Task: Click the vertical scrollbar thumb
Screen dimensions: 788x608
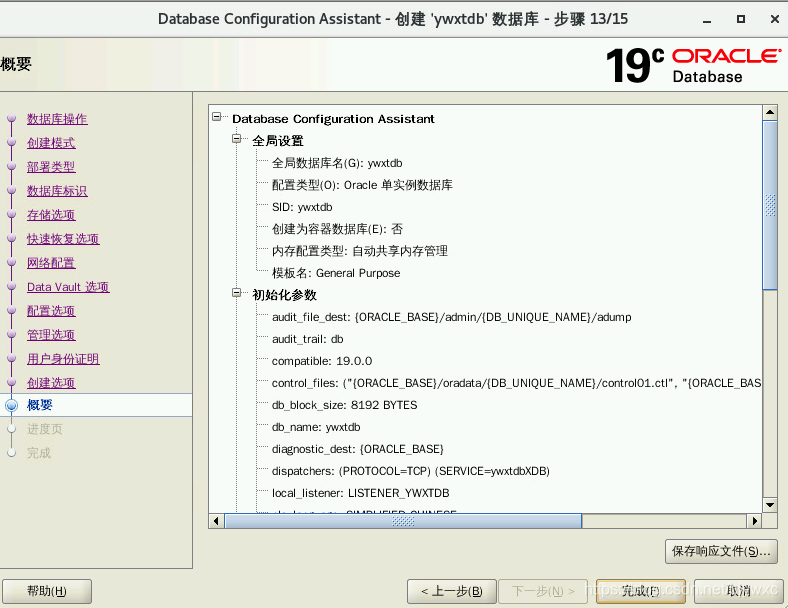Action: click(x=770, y=205)
